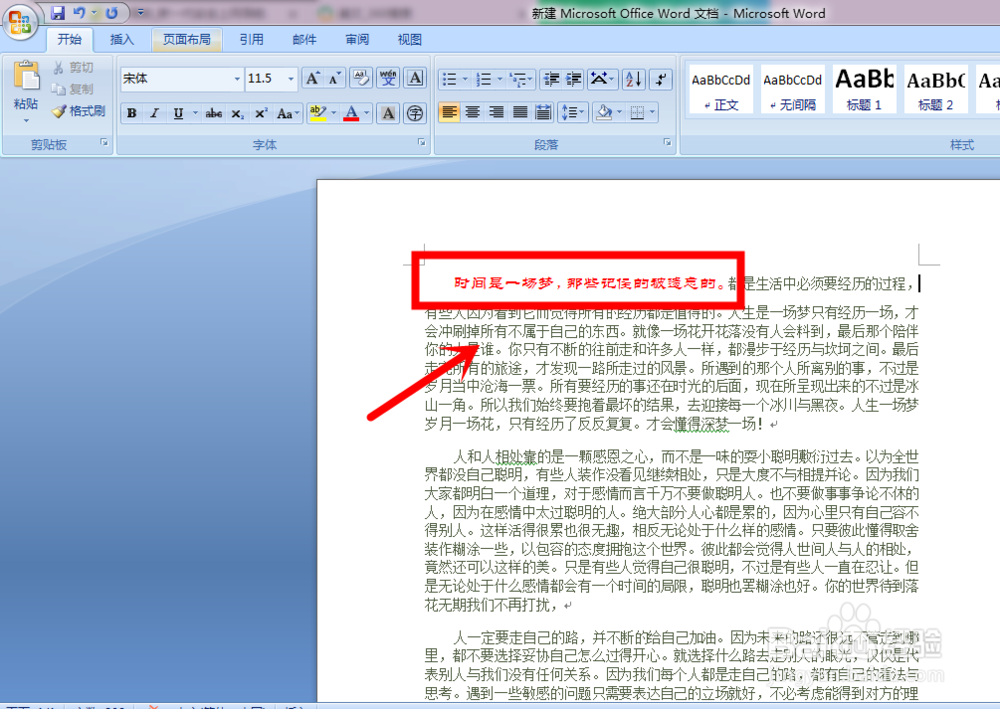Image resolution: width=1000 pixels, height=709 pixels.
Task: Toggle Superscript formatting
Action: (262, 113)
